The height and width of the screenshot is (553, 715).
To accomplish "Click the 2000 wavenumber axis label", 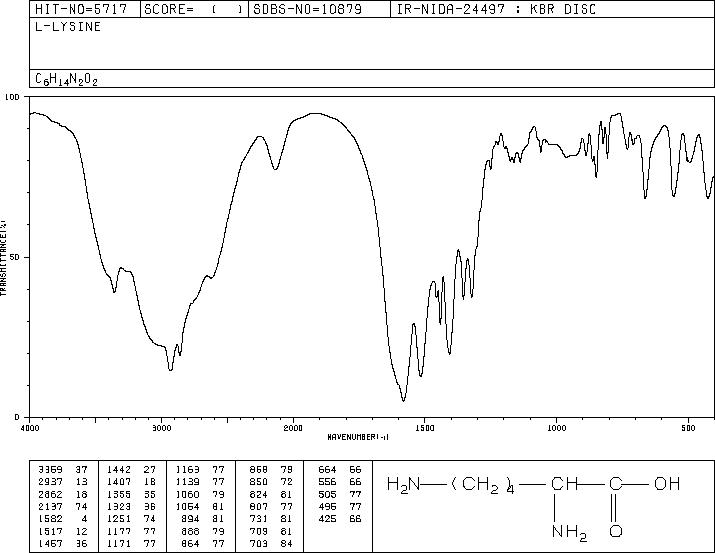I will click(293, 428).
